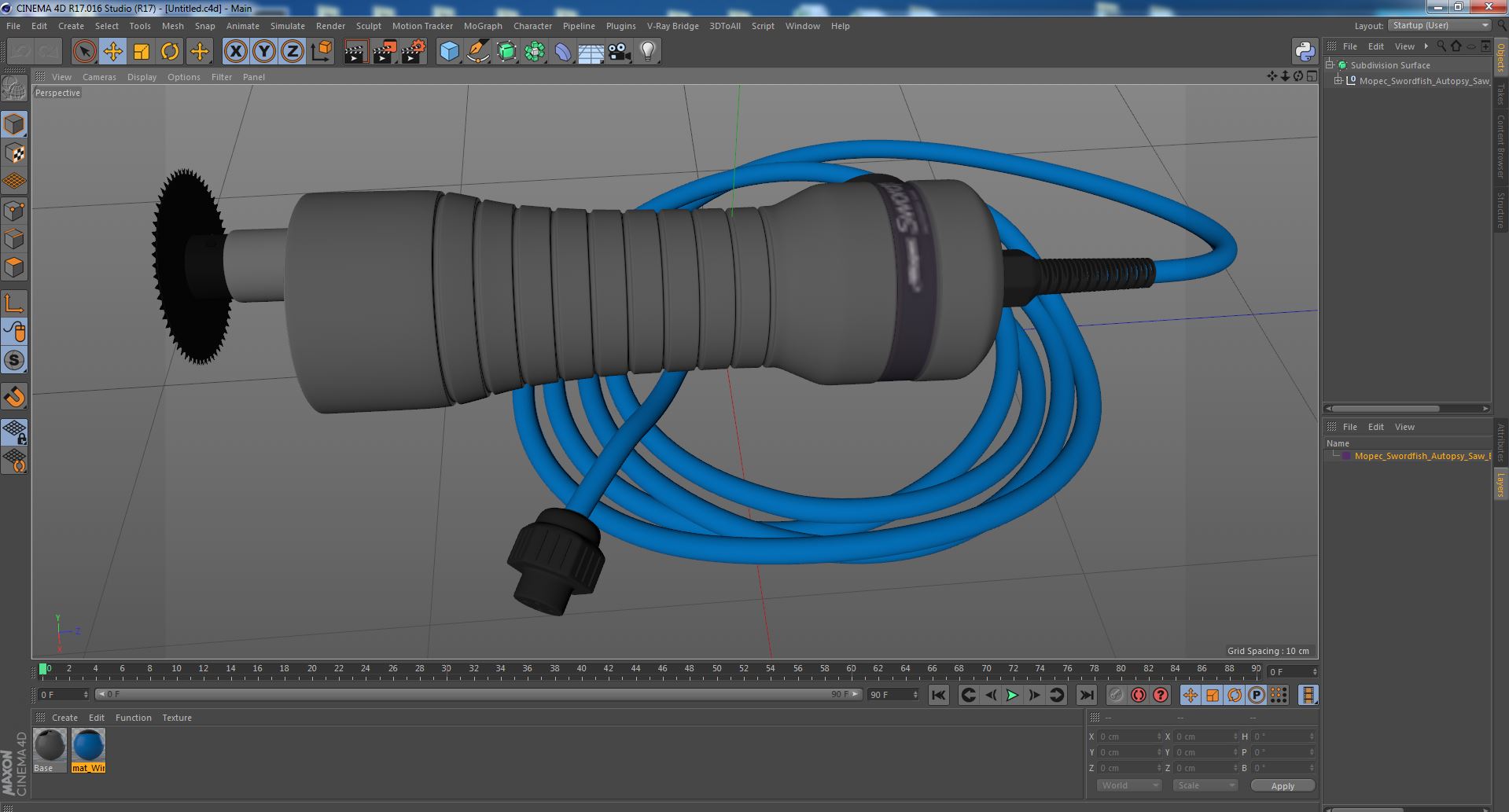Toggle X axis lock
Screen dimensions: 1509x812
(x=235, y=52)
